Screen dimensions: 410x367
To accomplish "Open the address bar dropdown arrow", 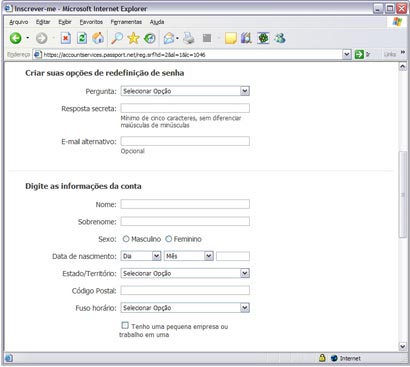I will (347, 54).
